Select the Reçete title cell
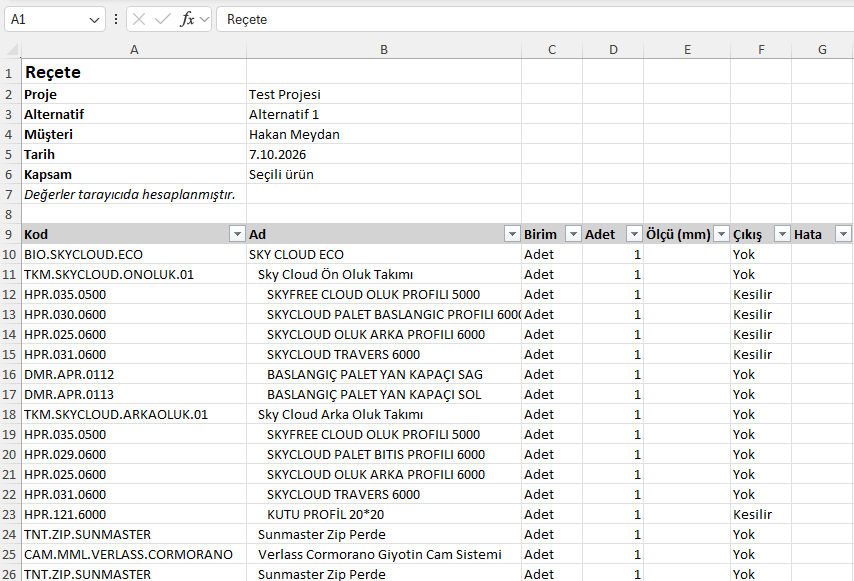This screenshot has height=581, width=854. pos(134,72)
